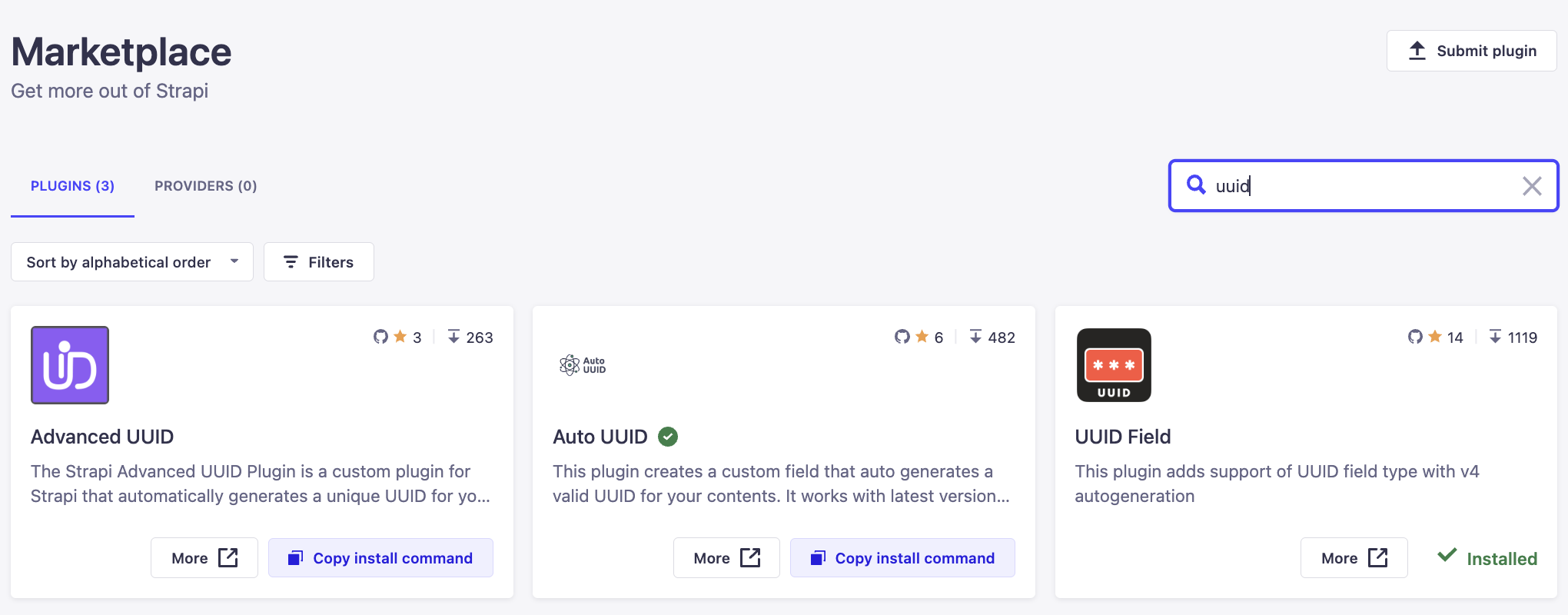Switch to the Providers tab

pyautogui.click(x=205, y=186)
